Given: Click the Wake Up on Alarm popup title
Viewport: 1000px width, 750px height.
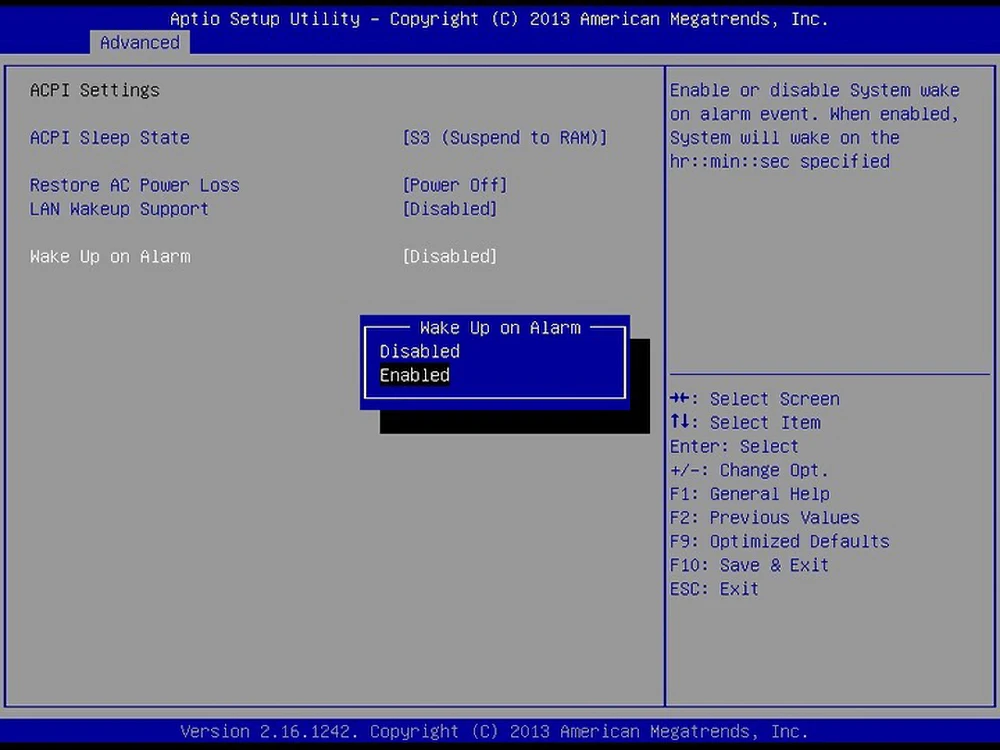Looking at the screenshot, I should pyautogui.click(x=500, y=328).
